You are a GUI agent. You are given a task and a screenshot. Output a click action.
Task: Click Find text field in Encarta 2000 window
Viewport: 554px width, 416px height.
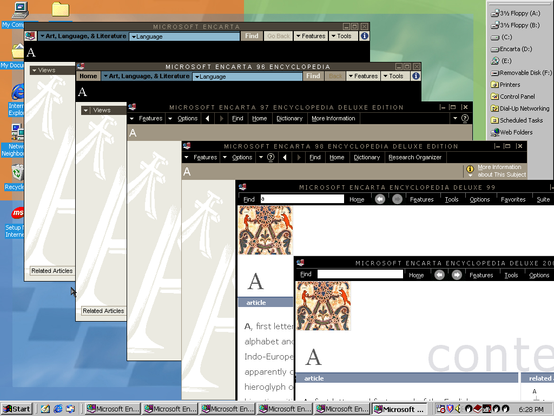[360, 274]
